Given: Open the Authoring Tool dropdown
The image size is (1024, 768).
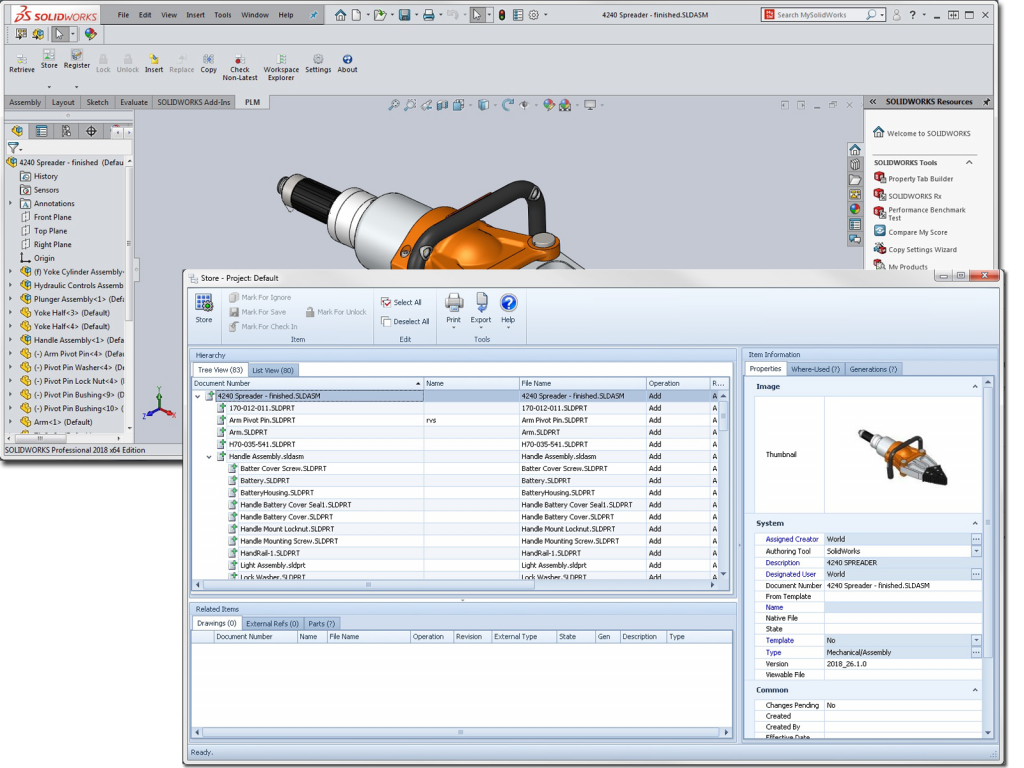Looking at the screenshot, I should click(976, 551).
